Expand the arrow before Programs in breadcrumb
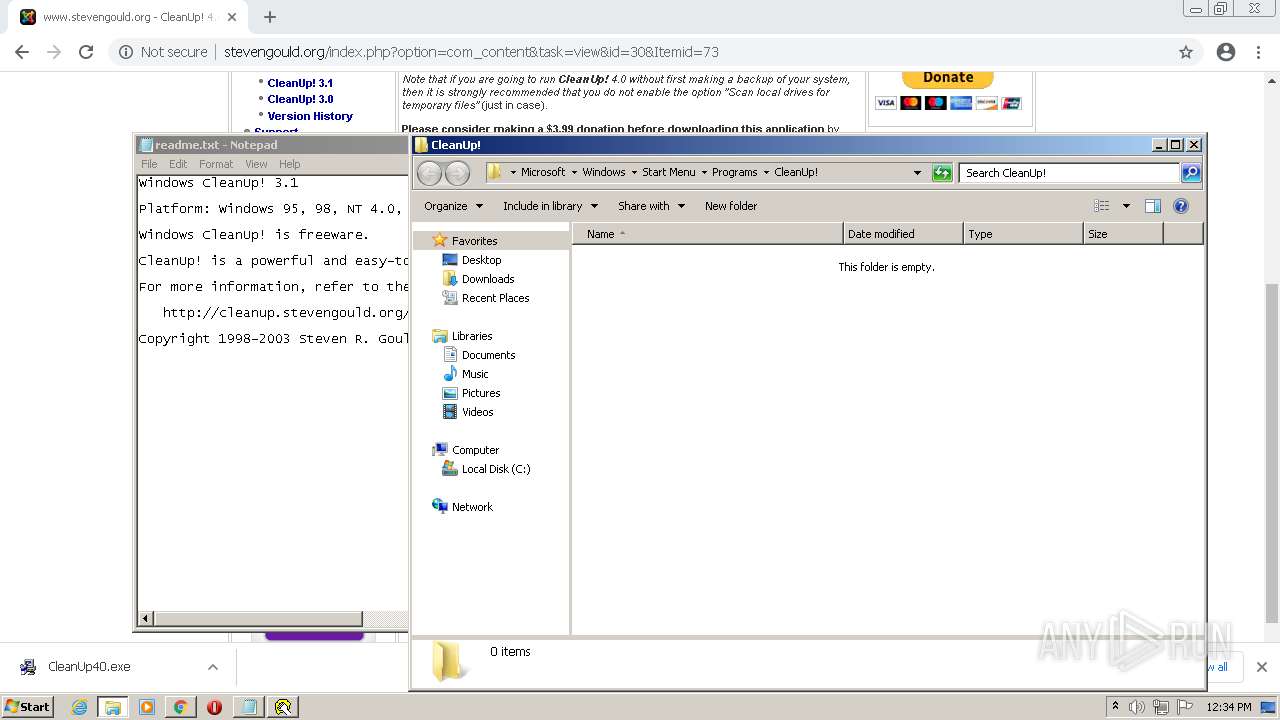Screen dimensions: 1280x720 pos(704,172)
